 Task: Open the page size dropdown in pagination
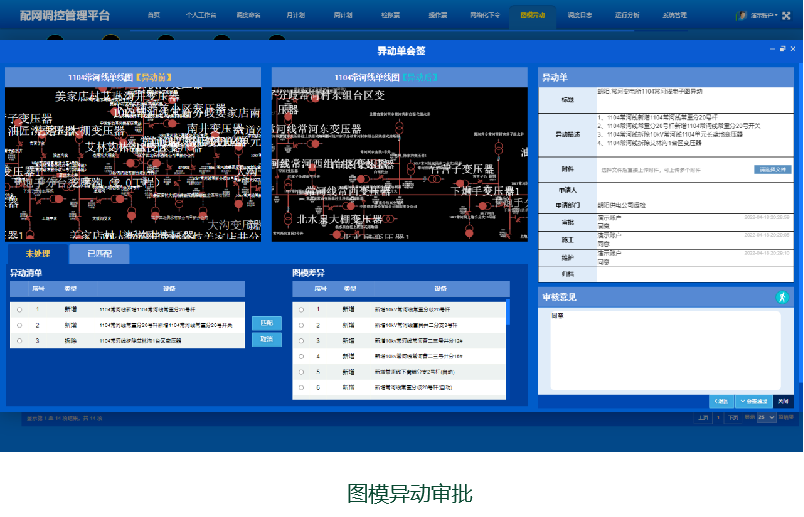pos(765,416)
